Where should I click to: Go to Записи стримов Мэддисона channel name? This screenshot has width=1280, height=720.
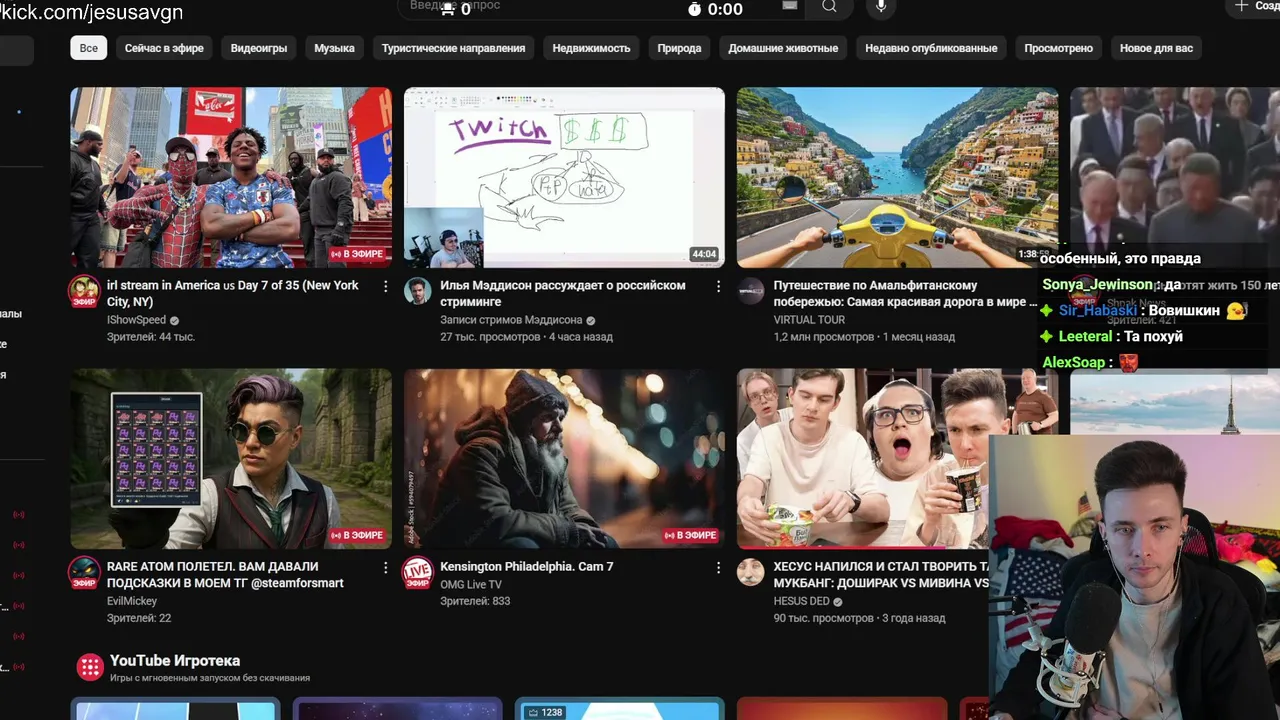511,320
